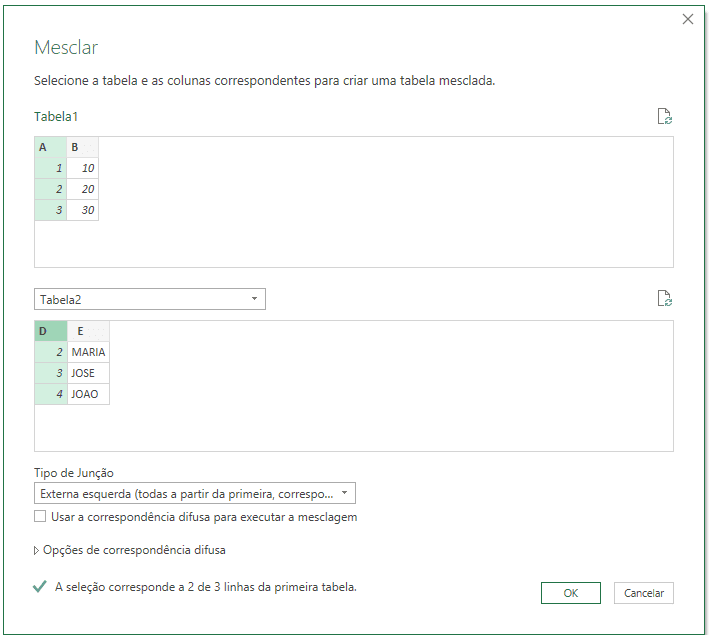Select column D header in Tabela2
710x635 pixels.
[x=51, y=331]
